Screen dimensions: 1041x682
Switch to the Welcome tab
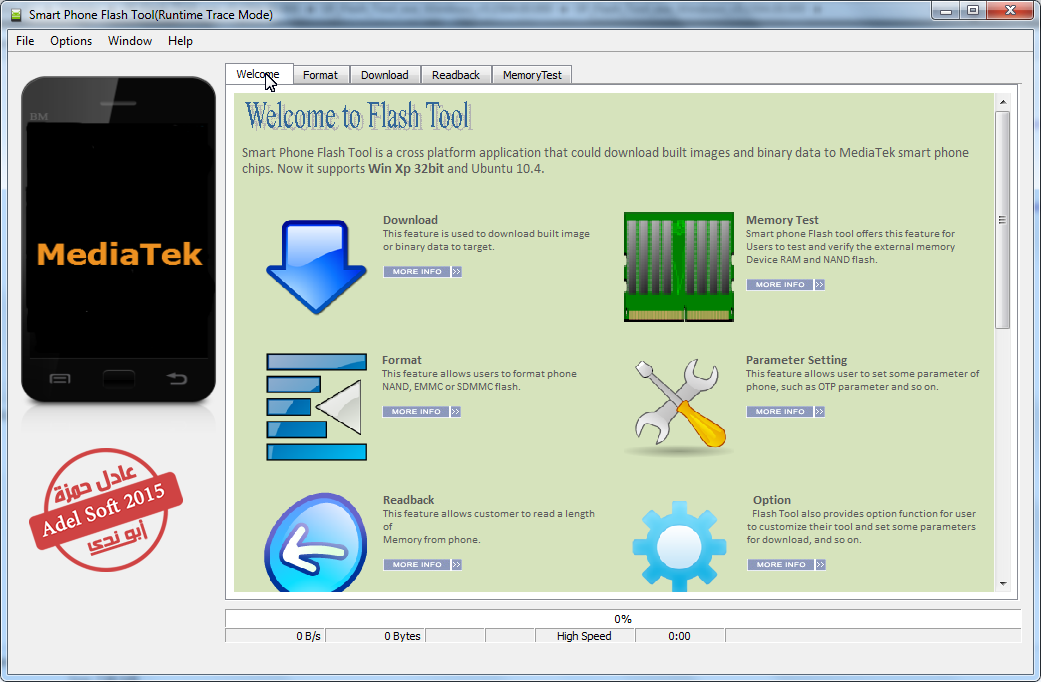pos(258,74)
